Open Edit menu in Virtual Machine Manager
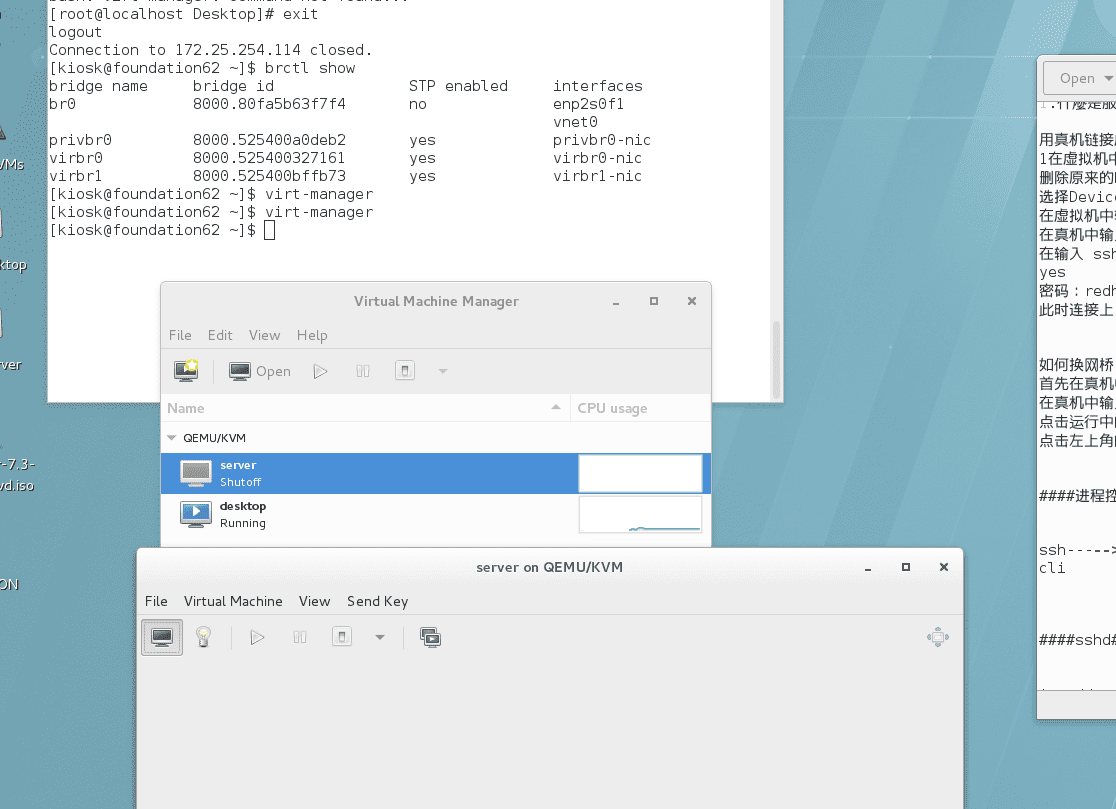1116x809 pixels. 220,335
